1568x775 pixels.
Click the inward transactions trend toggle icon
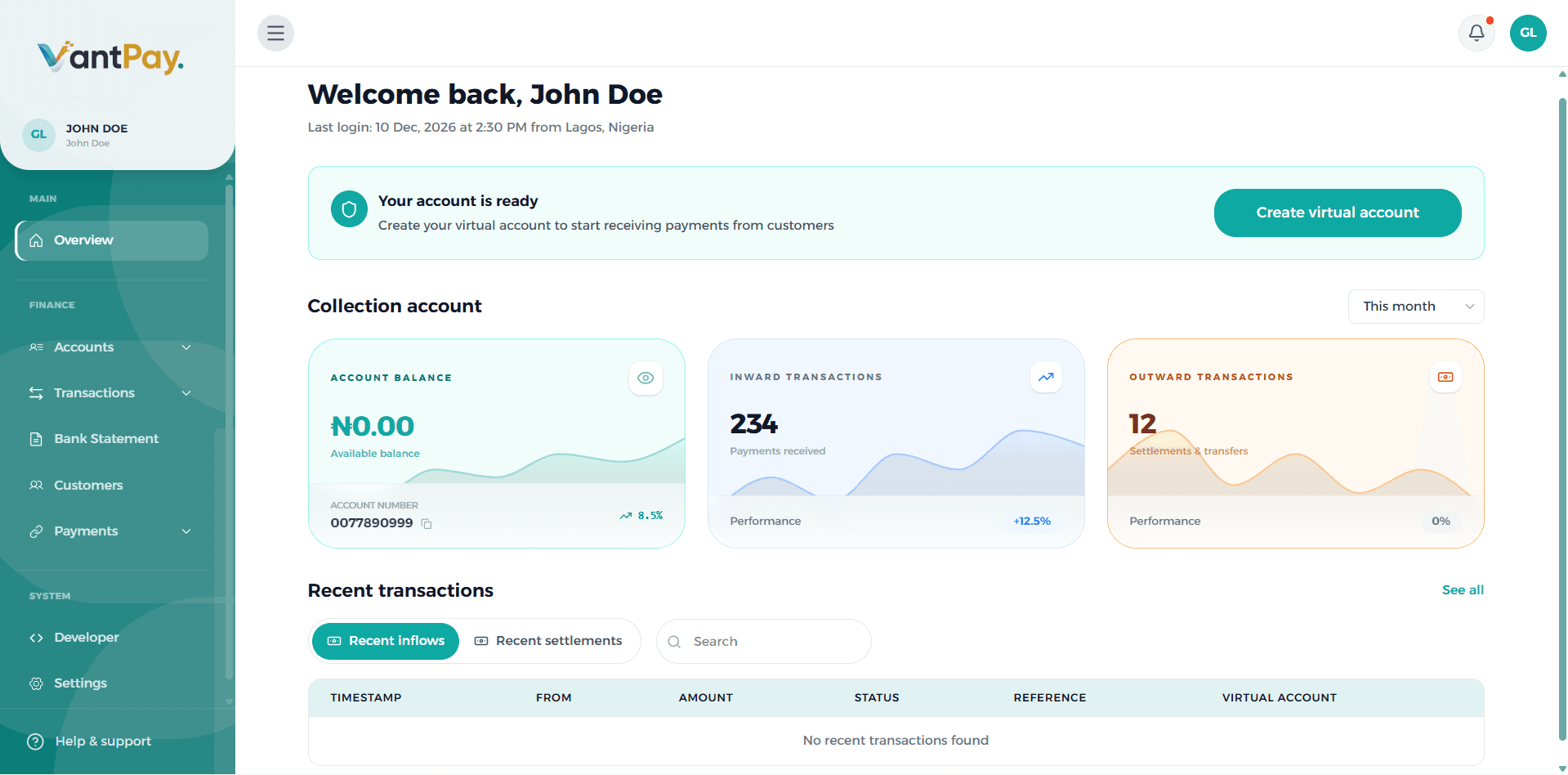tap(1046, 377)
